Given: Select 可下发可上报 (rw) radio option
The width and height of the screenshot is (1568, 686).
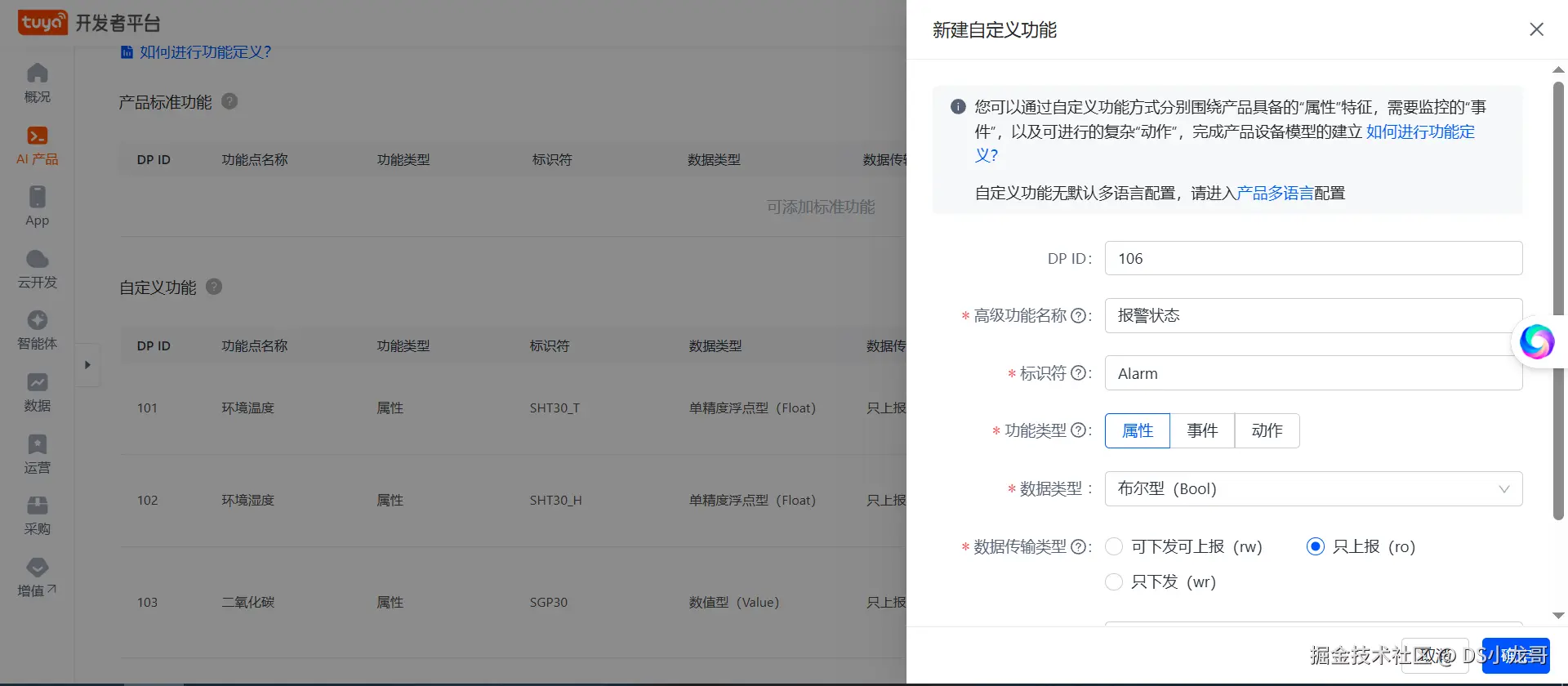Looking at the screenshot, I should (x=1114, y=546).
